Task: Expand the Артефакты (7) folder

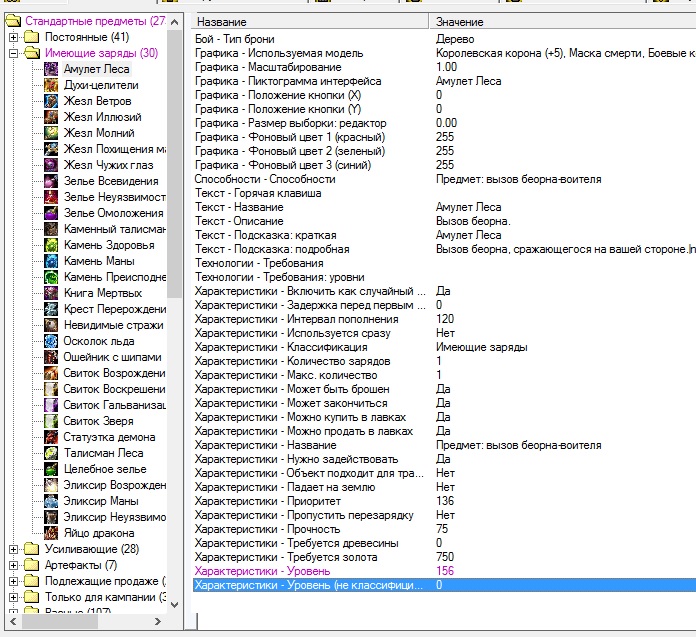Action: (13, 565)
